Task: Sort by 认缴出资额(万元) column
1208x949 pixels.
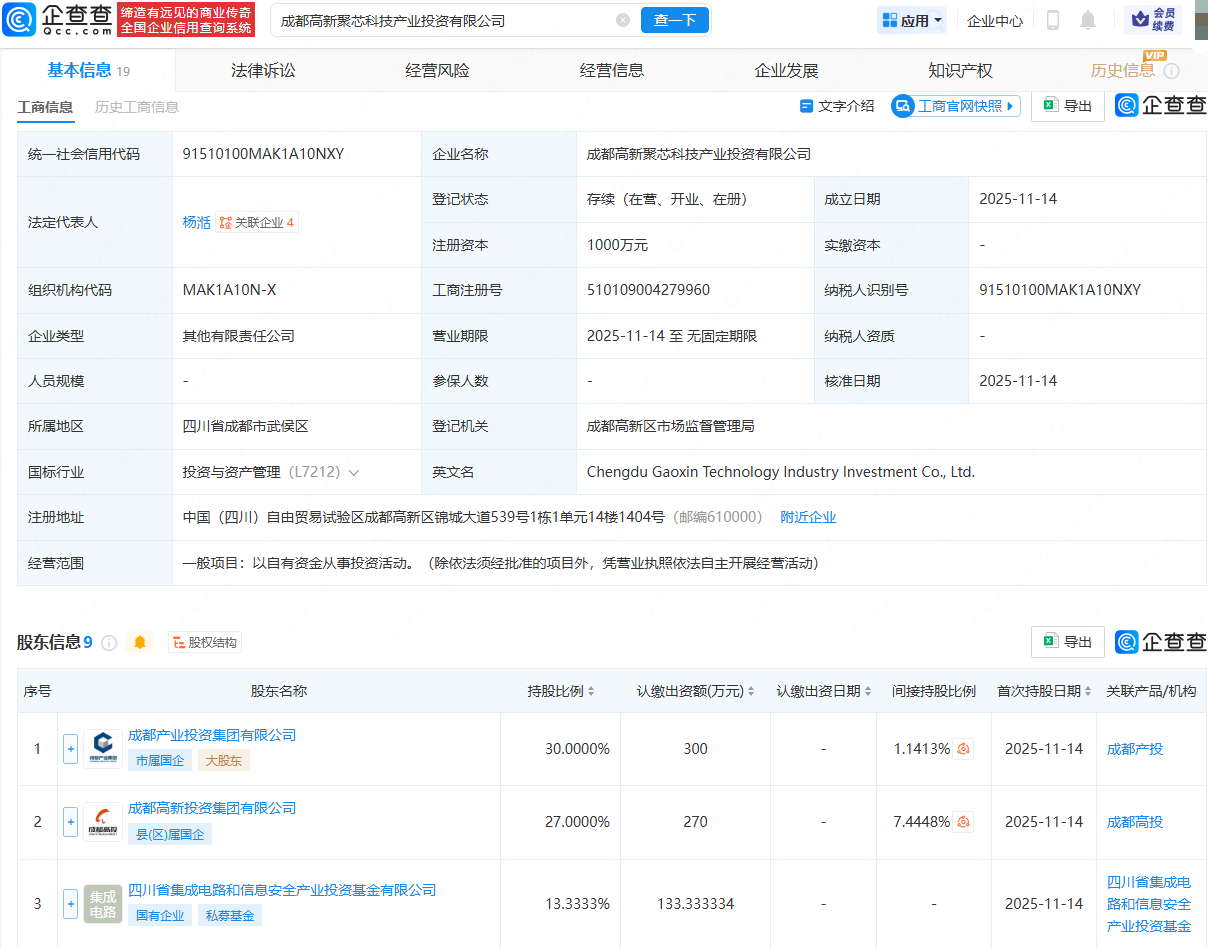Action: coord(751,692)
